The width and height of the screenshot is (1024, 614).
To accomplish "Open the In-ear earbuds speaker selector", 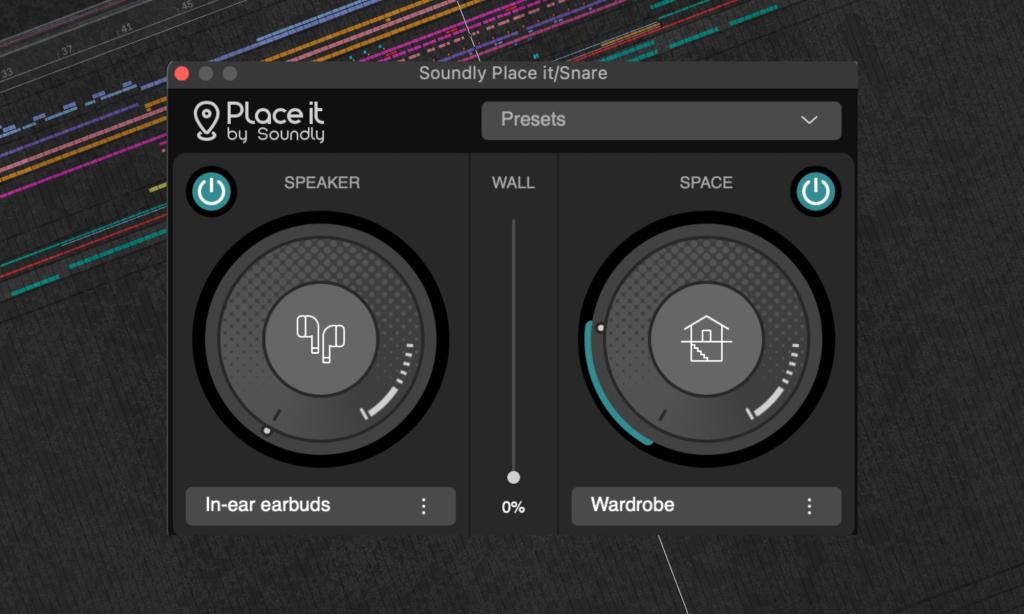I will coord(300,506).
